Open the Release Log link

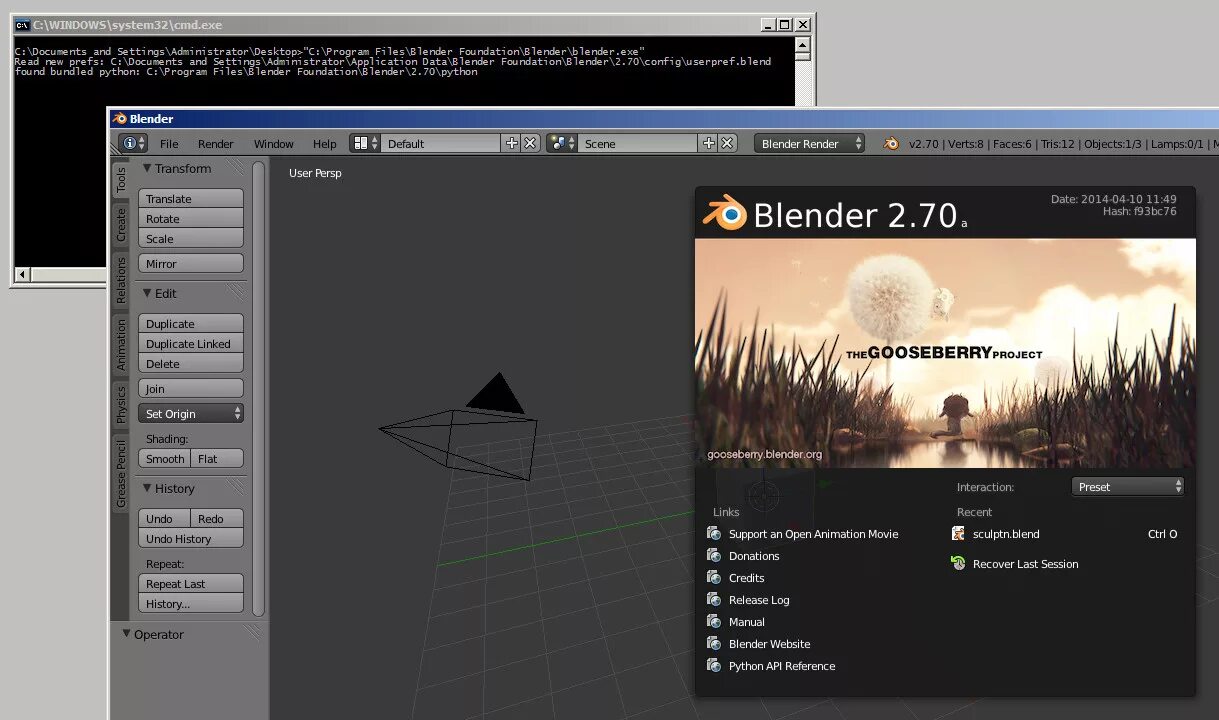[x=759, y=600]
